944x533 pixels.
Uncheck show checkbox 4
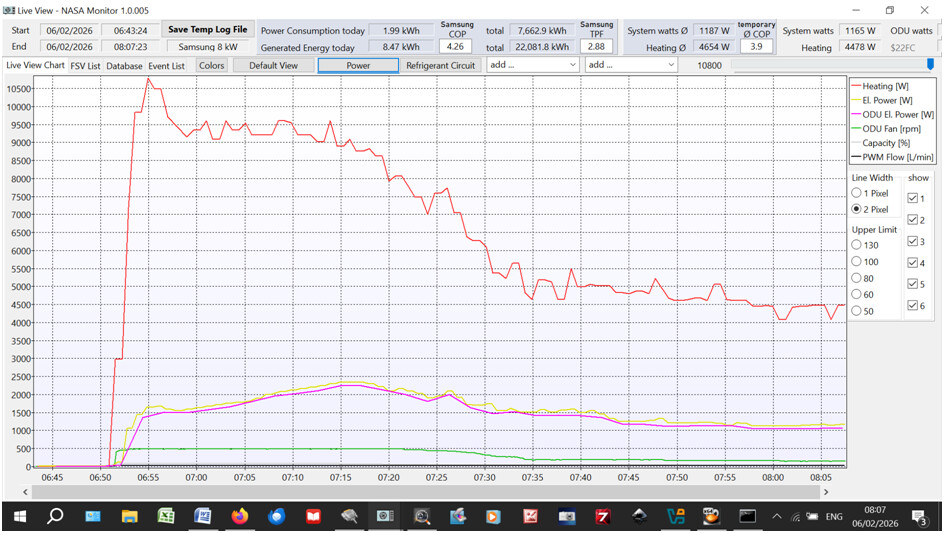tap(913, 263)
